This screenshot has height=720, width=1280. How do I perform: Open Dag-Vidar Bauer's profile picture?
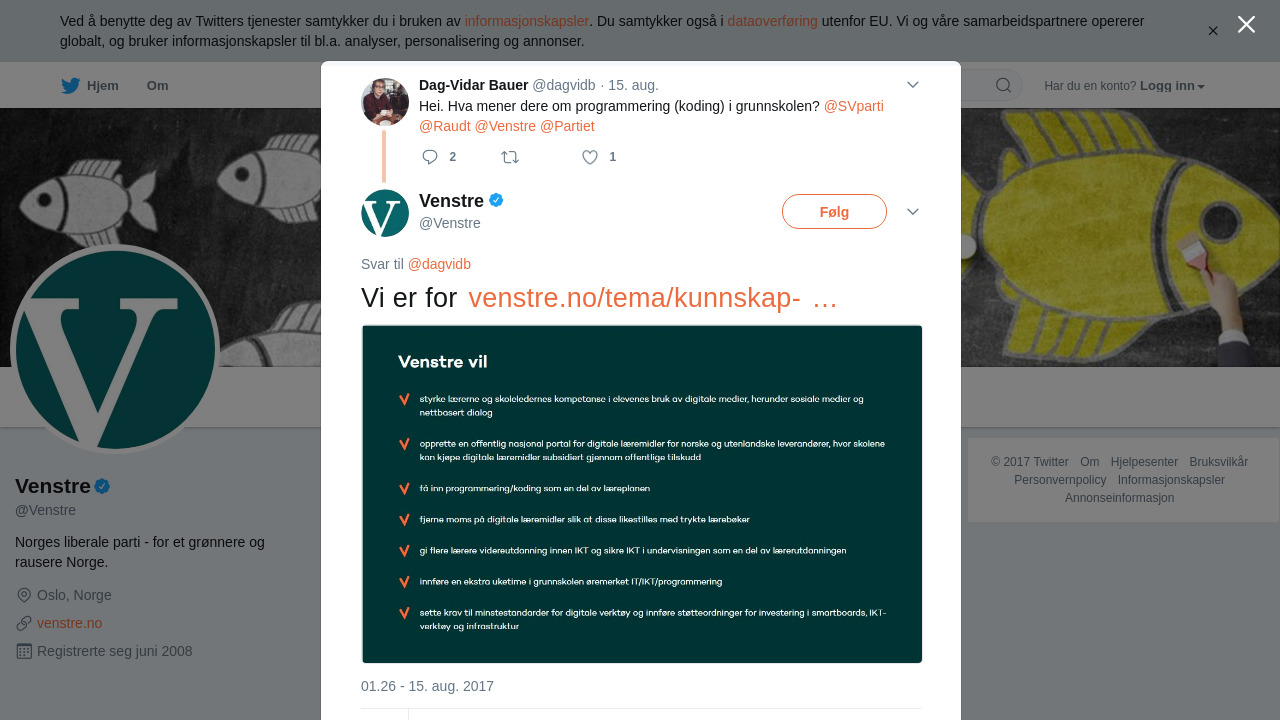[x=385, y=102]
